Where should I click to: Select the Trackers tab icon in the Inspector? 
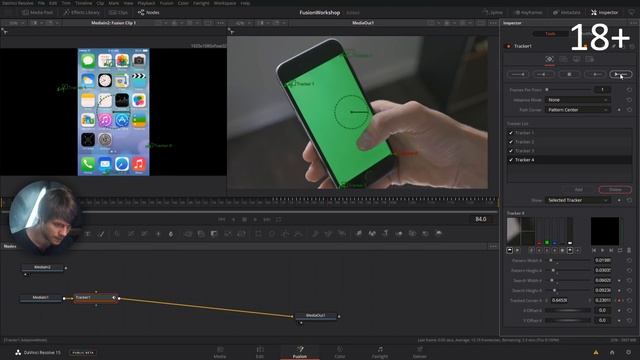(549, 60)
